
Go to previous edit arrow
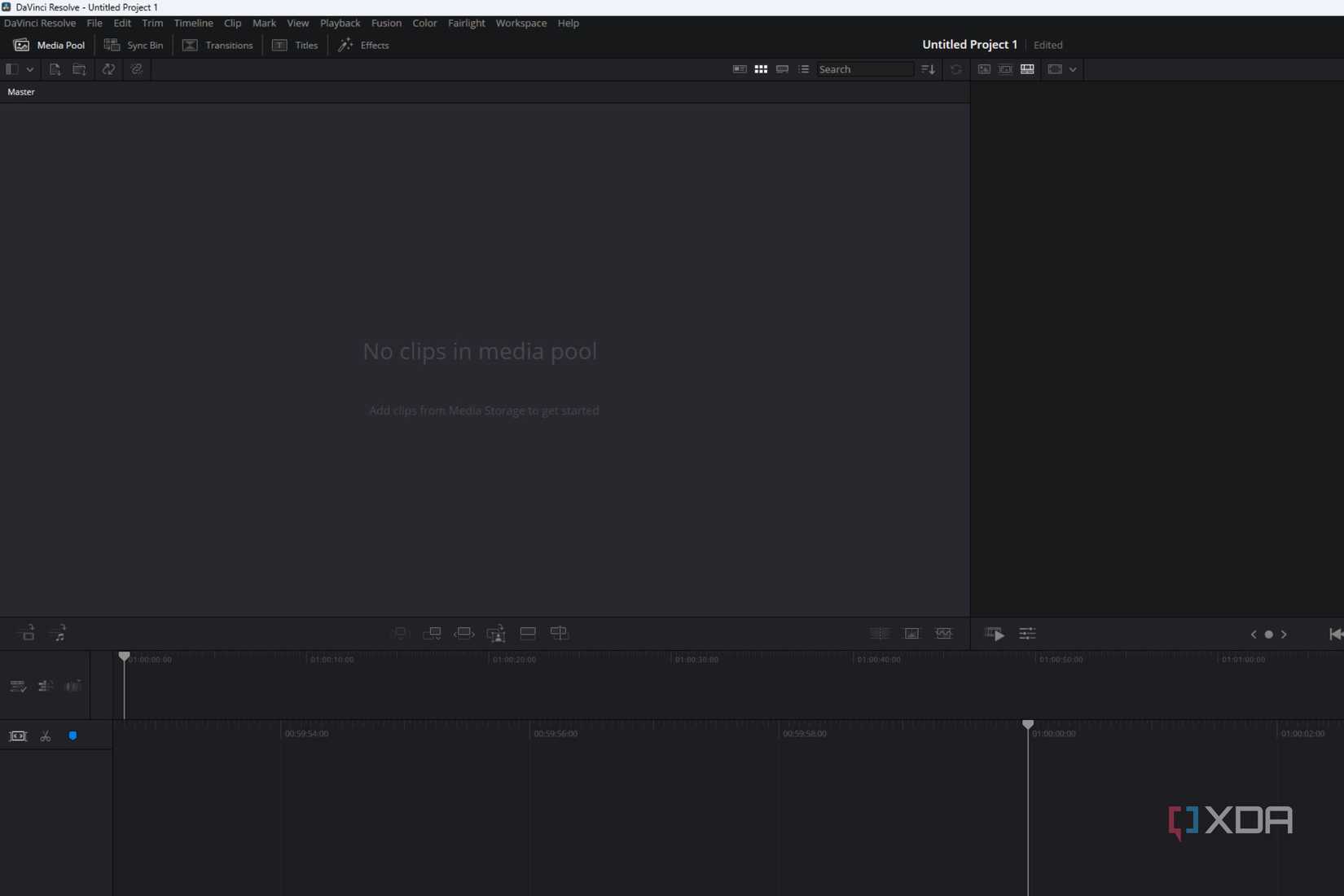(x=1254, y=635)
